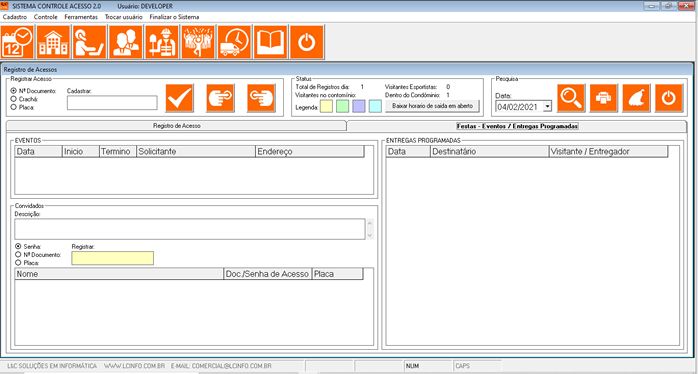Select the Crachá radio option

(14, 98)
